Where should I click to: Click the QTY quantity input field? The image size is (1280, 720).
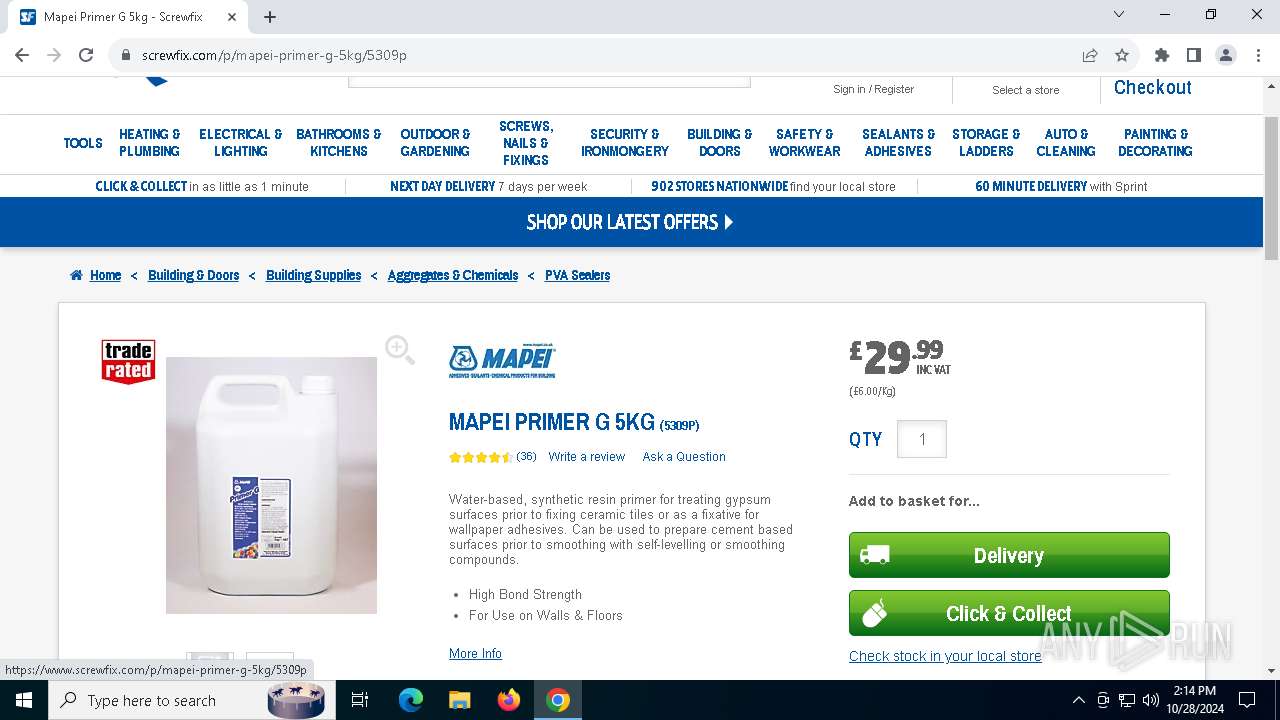[x=922, y=439]
